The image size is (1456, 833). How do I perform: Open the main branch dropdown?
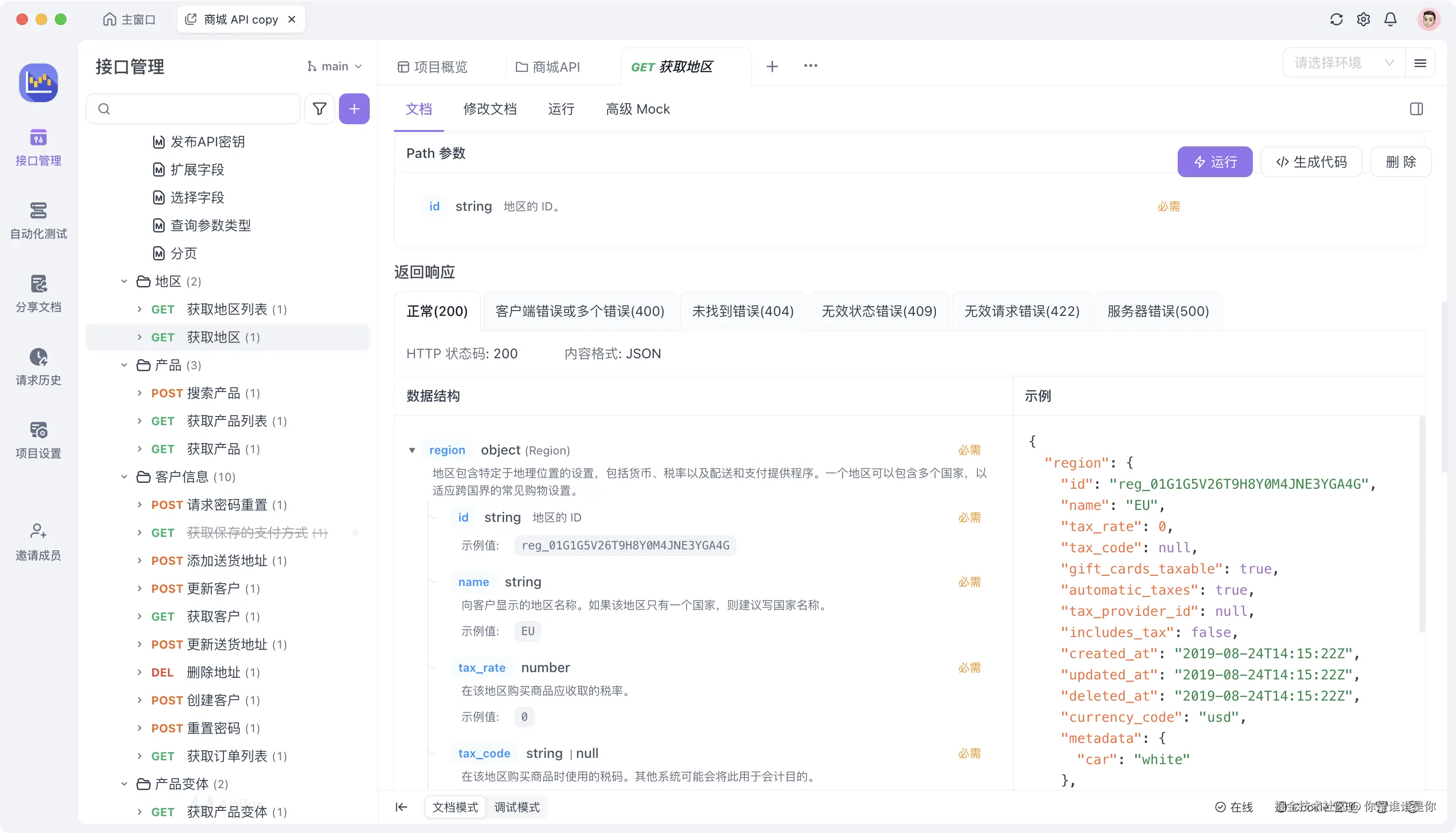[x=335, y=66]
